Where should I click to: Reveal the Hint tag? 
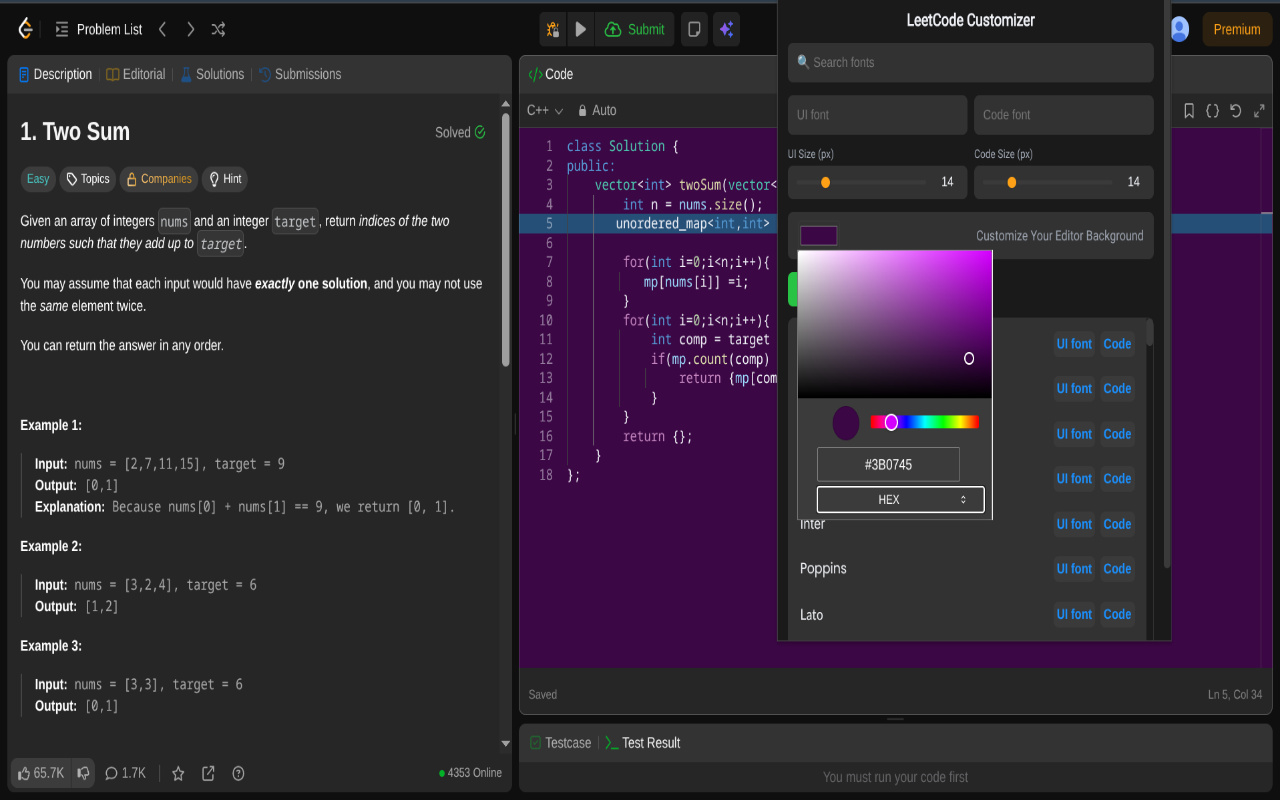225,179
